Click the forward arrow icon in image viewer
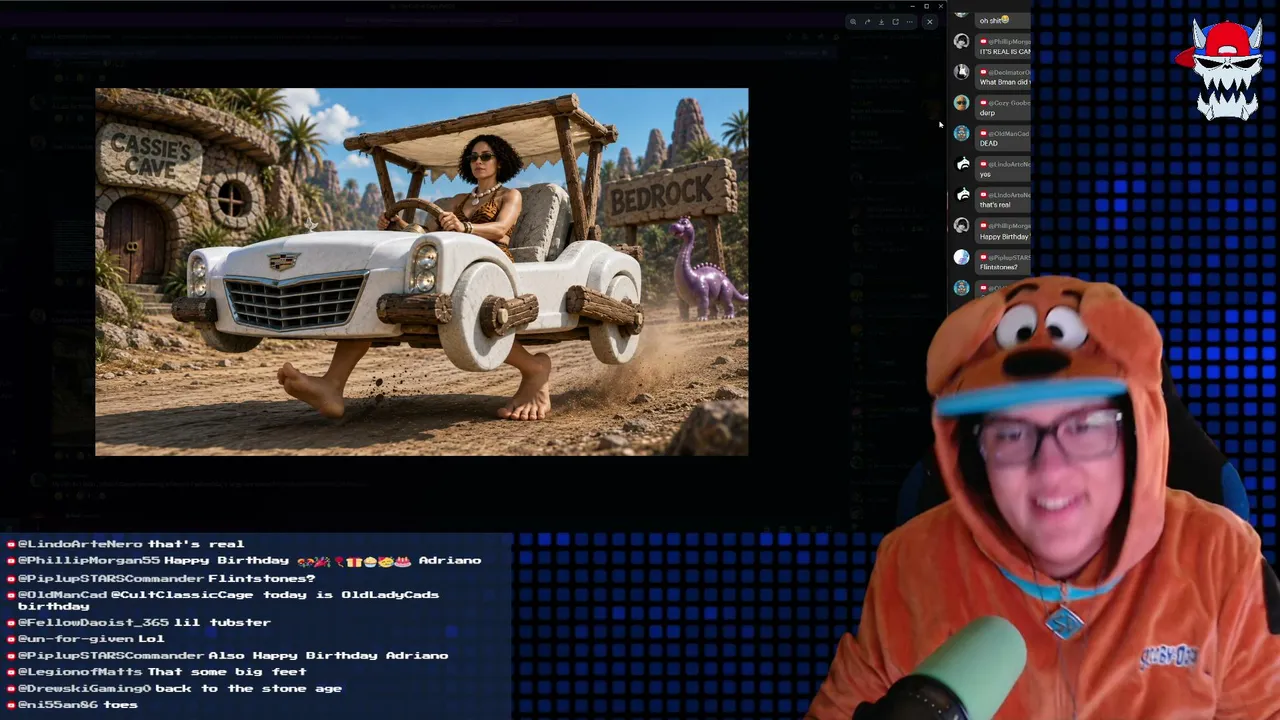This screenshot has height=720, width=1280. tap(867, 22)
